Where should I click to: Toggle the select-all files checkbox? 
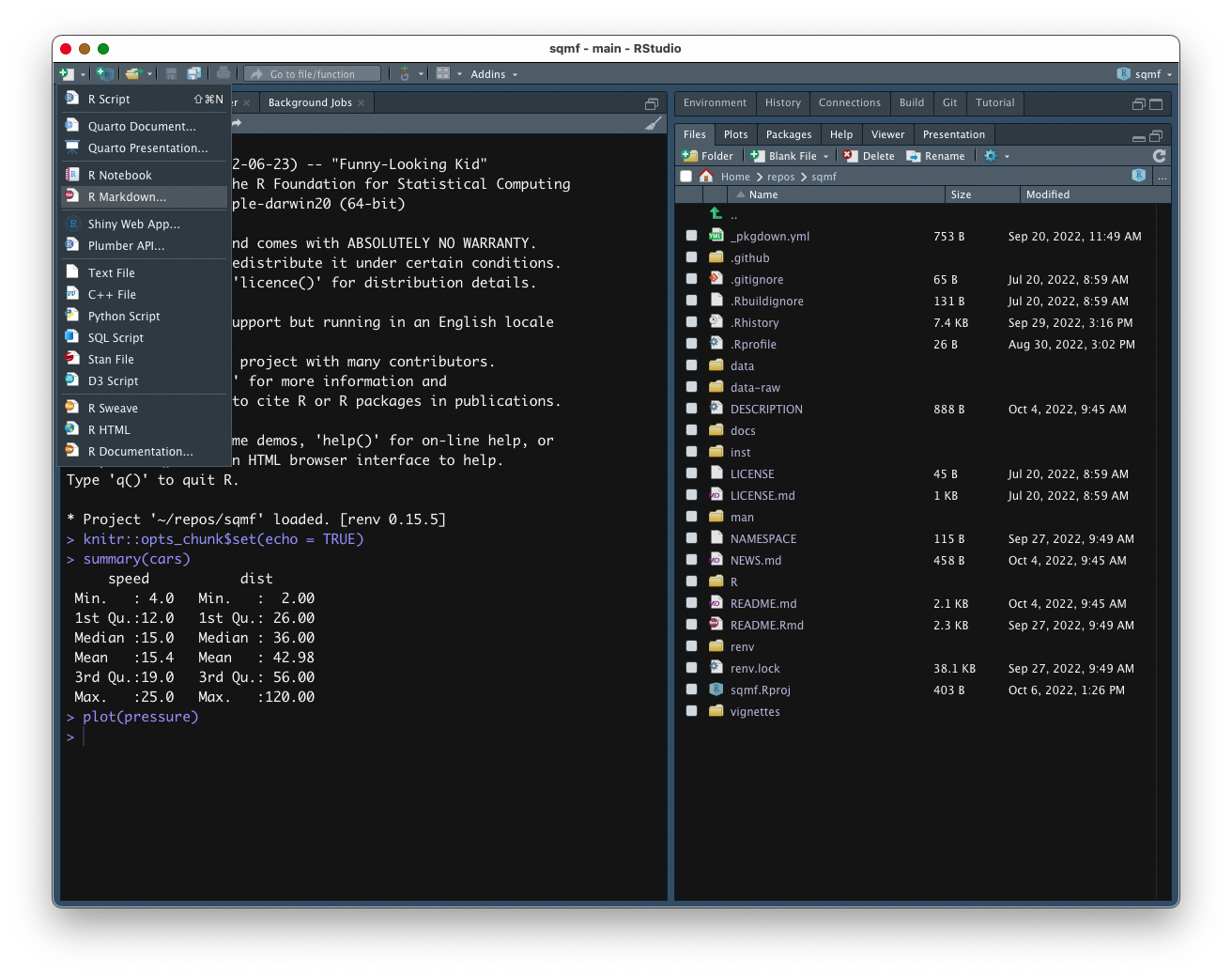[x=686, y=177]
